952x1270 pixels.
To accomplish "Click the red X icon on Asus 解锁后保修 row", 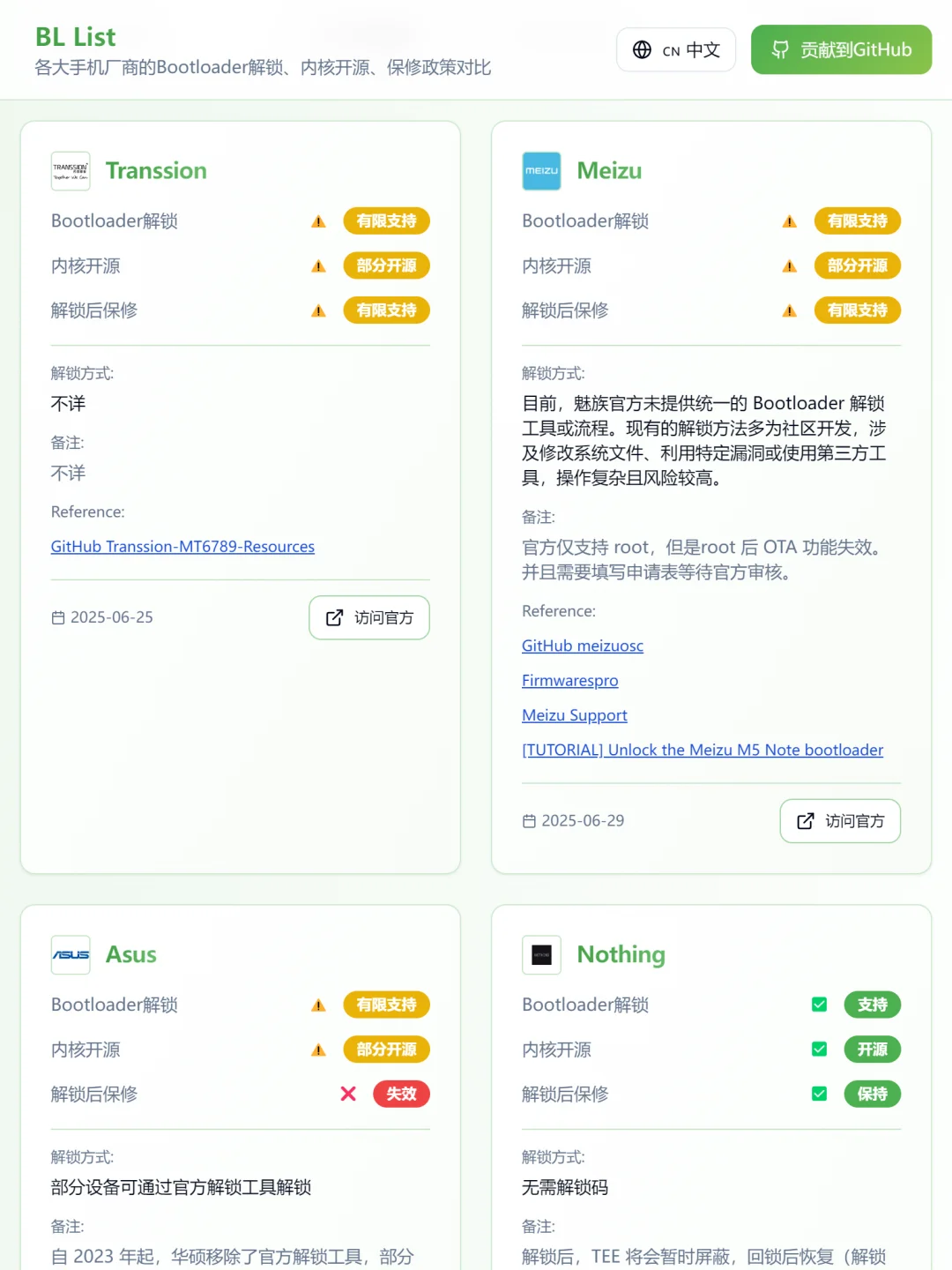I will pyautogui.click(x=348, y=1094).
